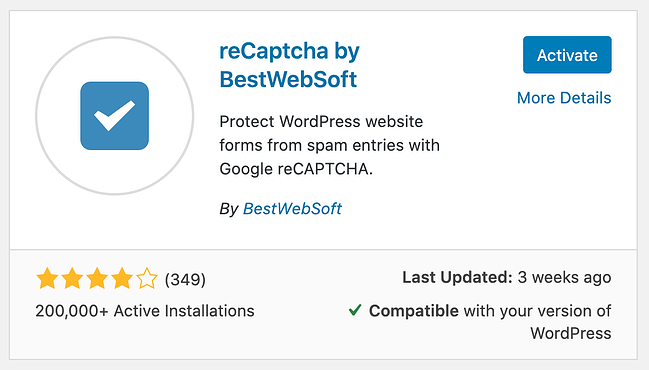This screenshot has height=370, width=649.
Task: Click the green Compatible checkmark icon
Action: (355, 310)
